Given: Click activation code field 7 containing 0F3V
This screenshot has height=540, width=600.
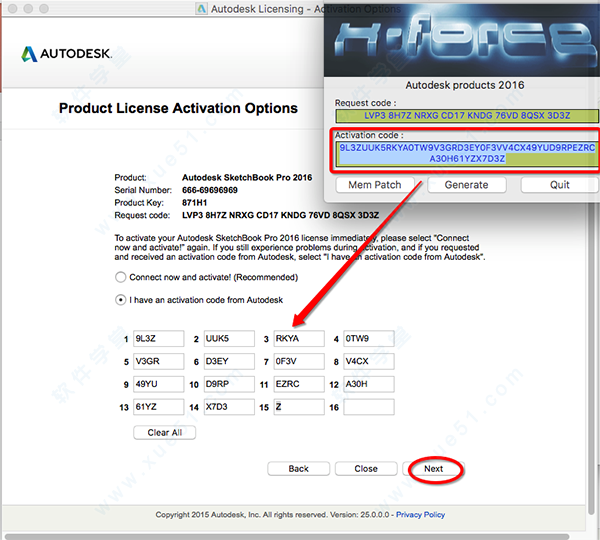Looking at the screenshot, I should point(299,361).
